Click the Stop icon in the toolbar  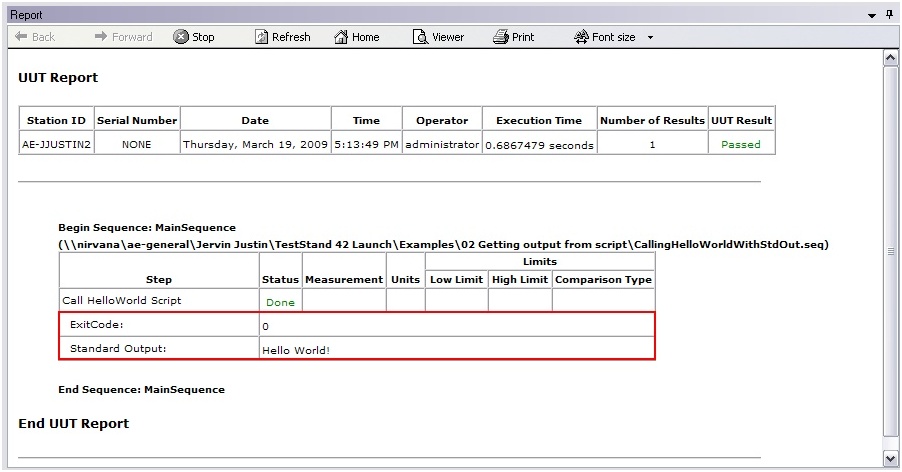[x=181, y=37]
